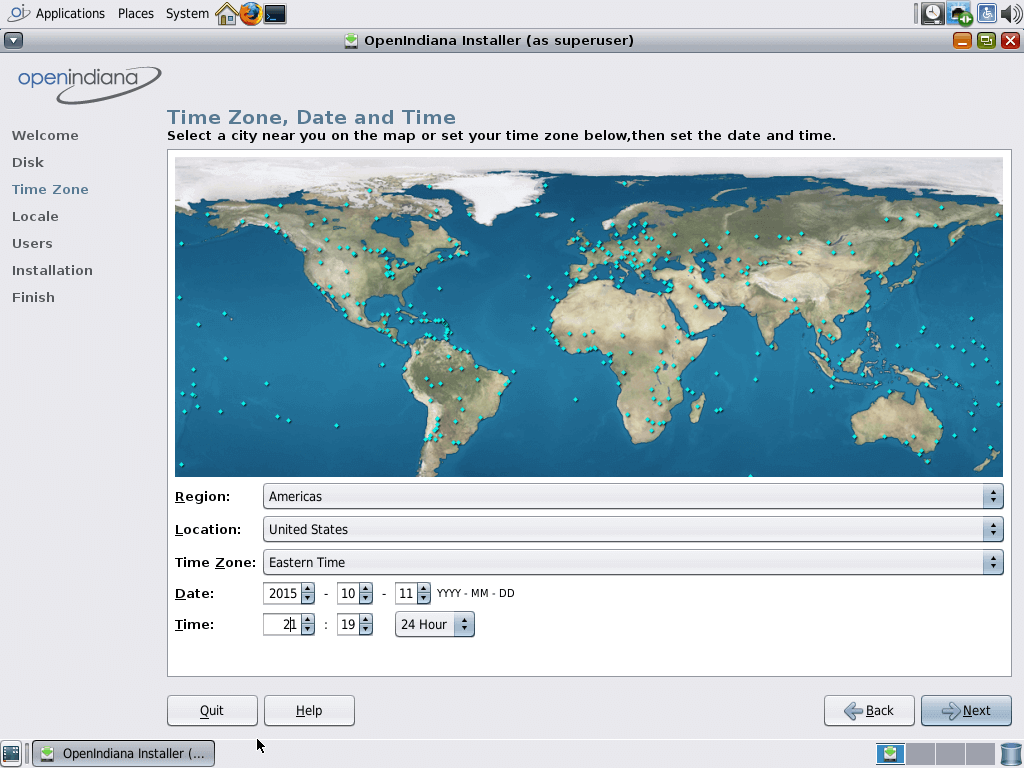Viewport: 1024px width, 768px height.
Task: Click the Installation step in the sidebar
Action: pyautogui.click(x=52, y=270)
